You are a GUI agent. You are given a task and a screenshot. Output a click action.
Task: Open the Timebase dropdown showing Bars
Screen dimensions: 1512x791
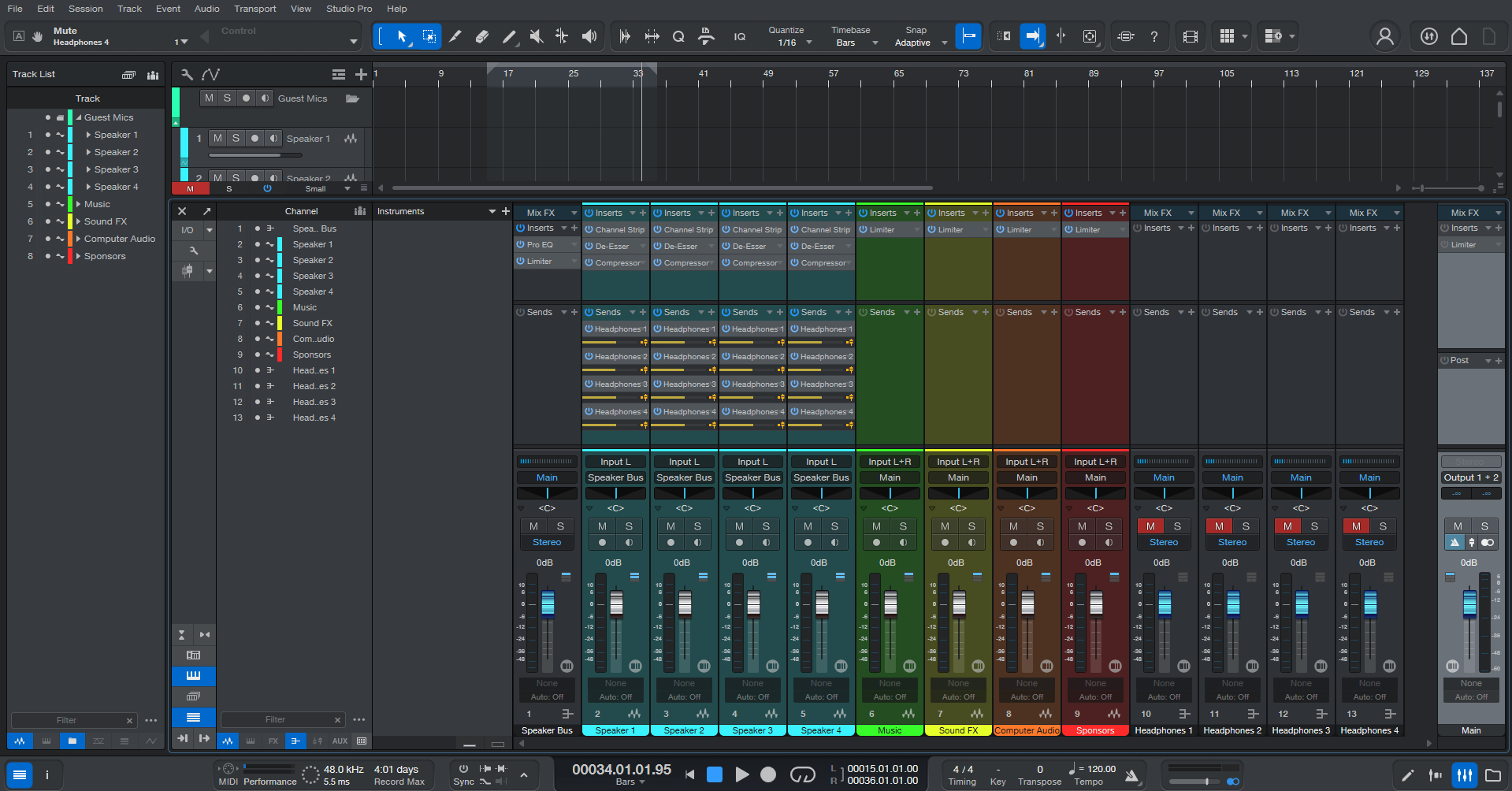(x=851, y=42)
